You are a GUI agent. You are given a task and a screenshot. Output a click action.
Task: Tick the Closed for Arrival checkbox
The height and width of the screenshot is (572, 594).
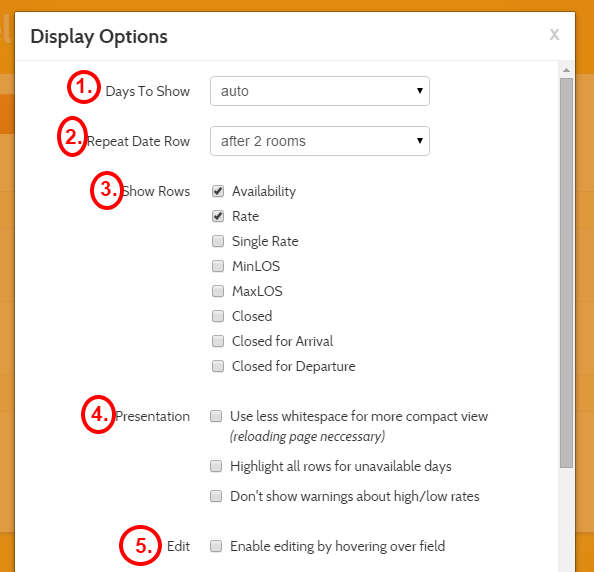(x=218, y=341)
